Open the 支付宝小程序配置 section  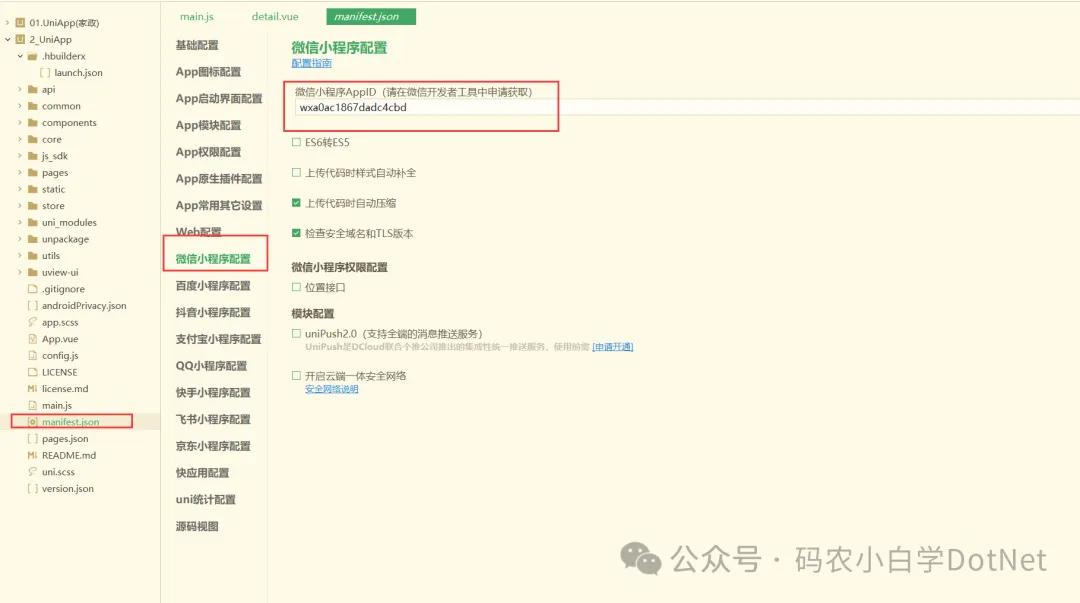coord(218,339)
